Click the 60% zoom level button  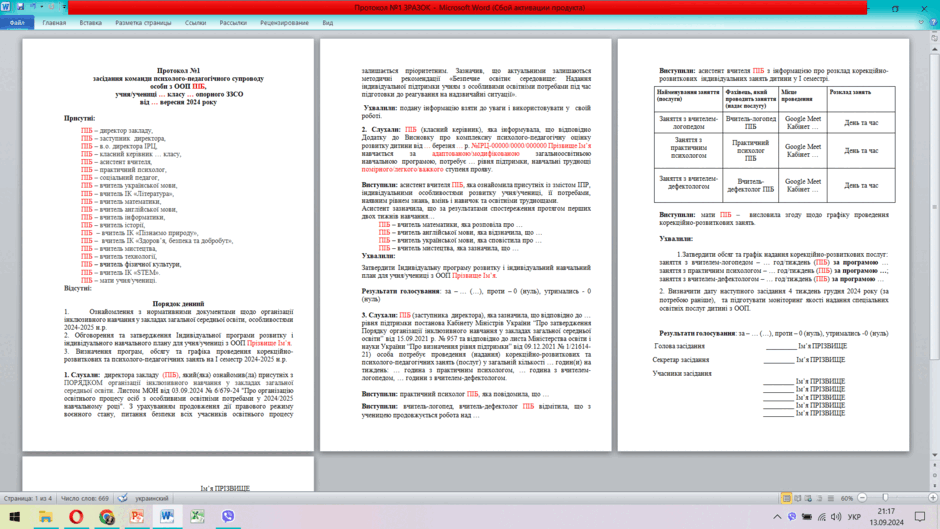(x=846, y=498)
